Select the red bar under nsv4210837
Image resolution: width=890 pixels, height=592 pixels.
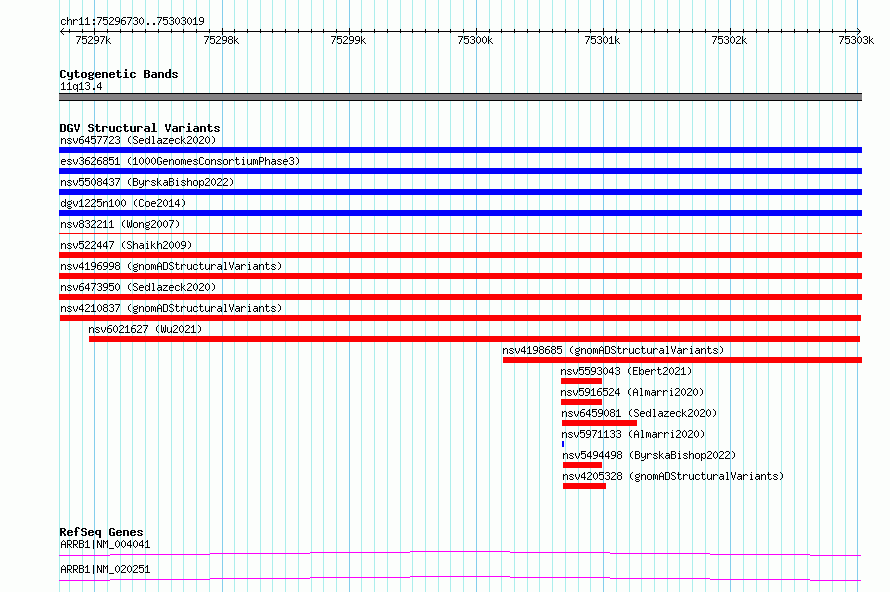(460, 318)
